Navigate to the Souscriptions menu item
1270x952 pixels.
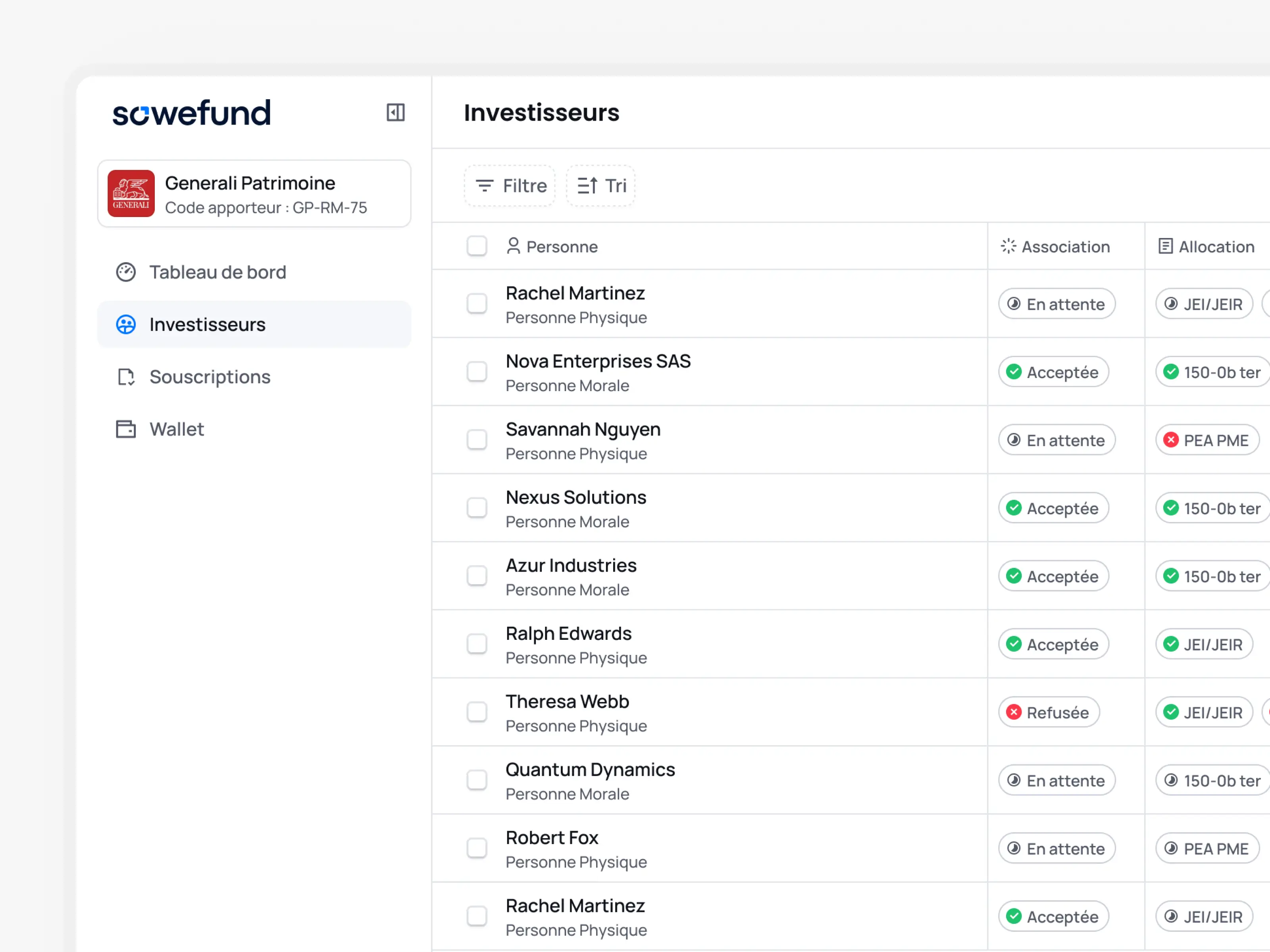210,377
